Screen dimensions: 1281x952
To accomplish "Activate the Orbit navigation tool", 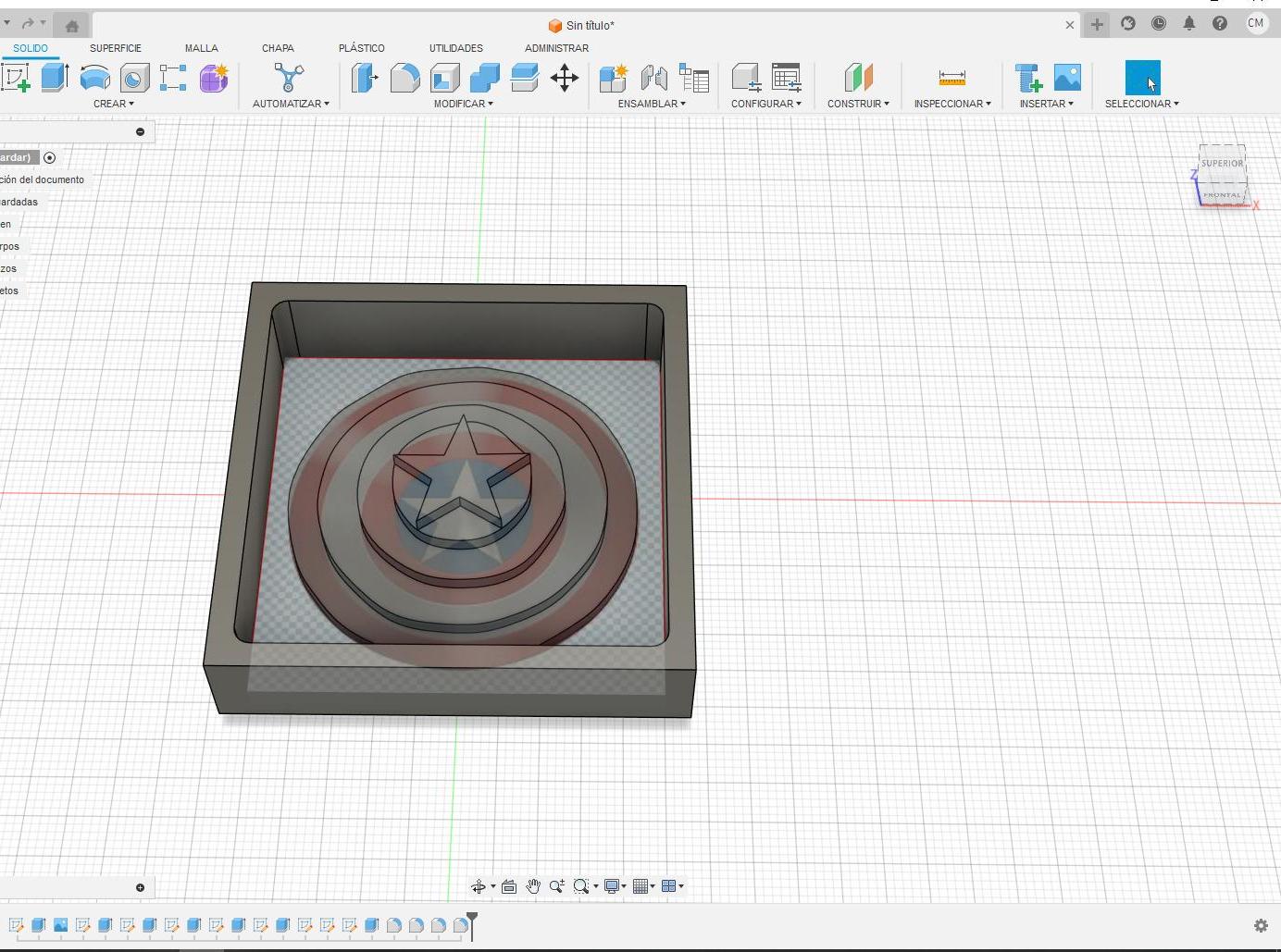I will tap(479, 886).
